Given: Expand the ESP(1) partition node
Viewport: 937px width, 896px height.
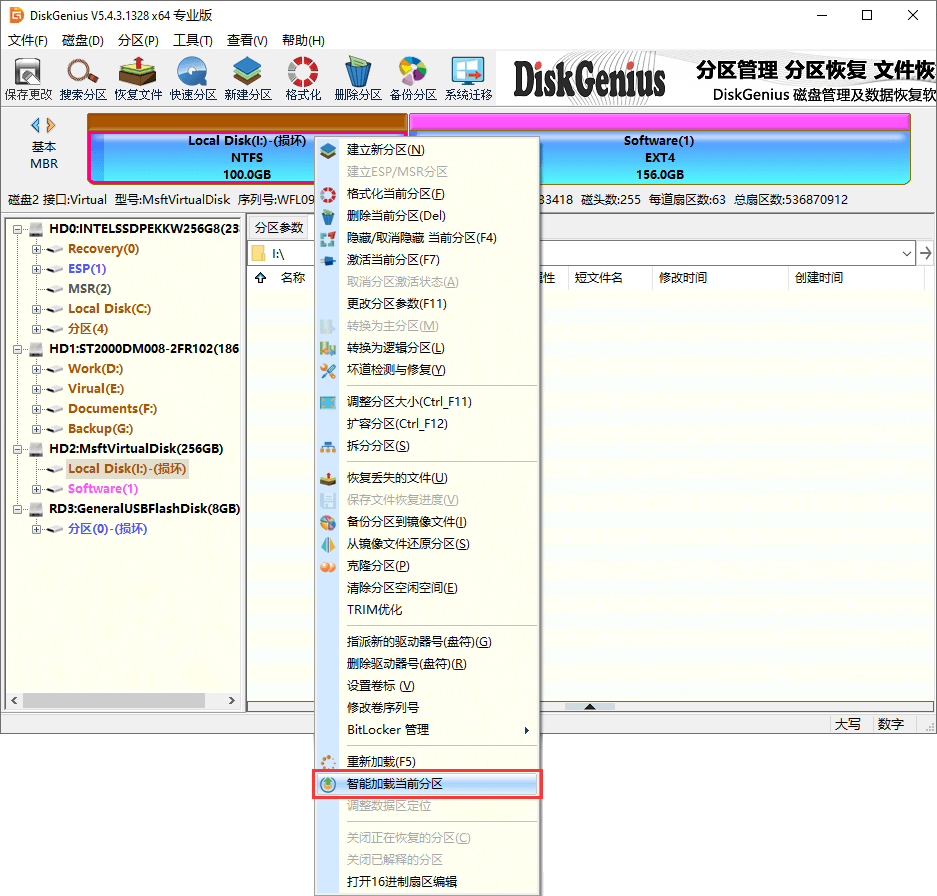Looking at the screenshot, I should pyautogui.click(x=36, y=270).
